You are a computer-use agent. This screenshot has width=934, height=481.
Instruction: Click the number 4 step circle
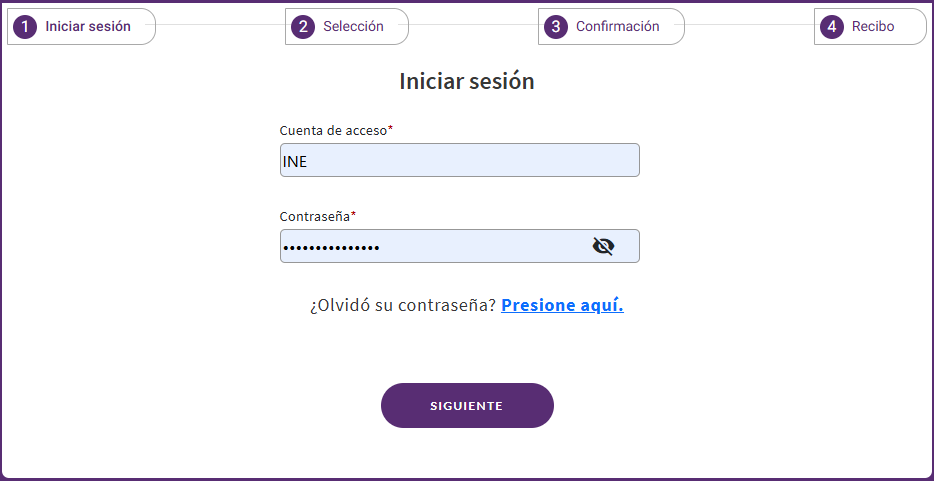tap(832, 27)
